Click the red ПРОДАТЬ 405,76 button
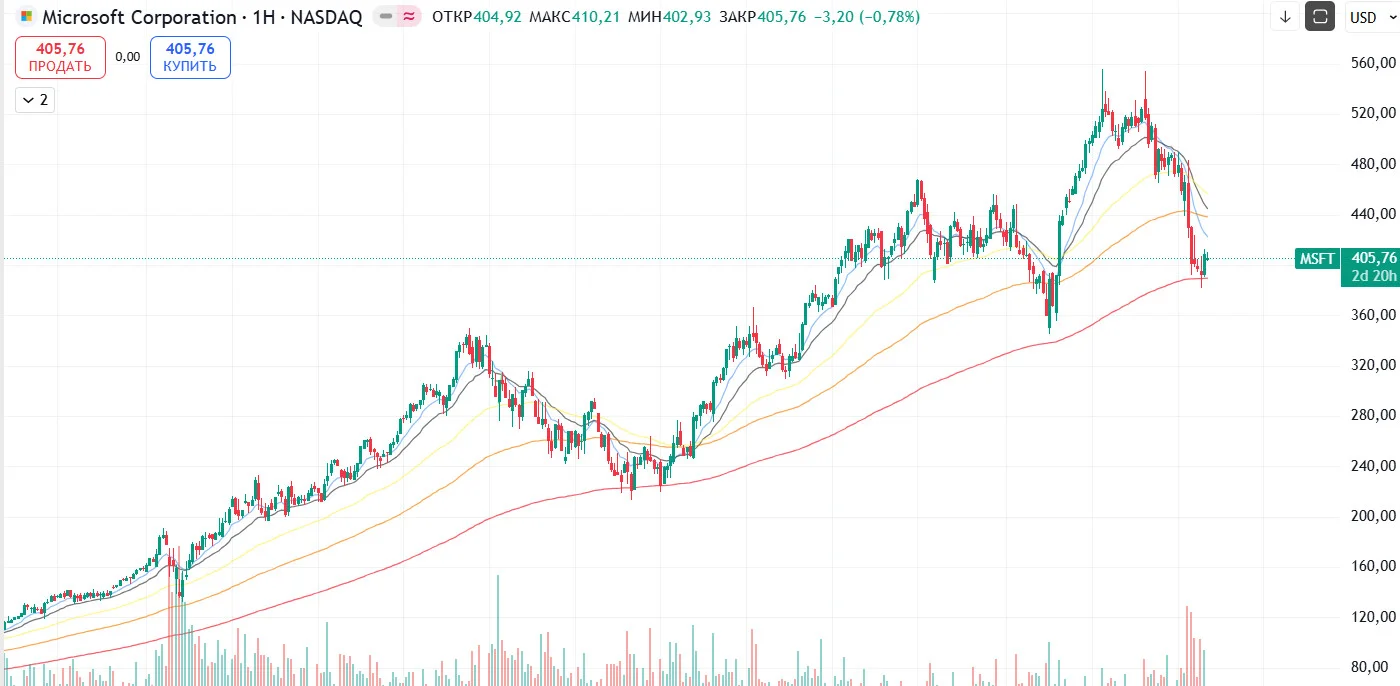 [60, 57]
